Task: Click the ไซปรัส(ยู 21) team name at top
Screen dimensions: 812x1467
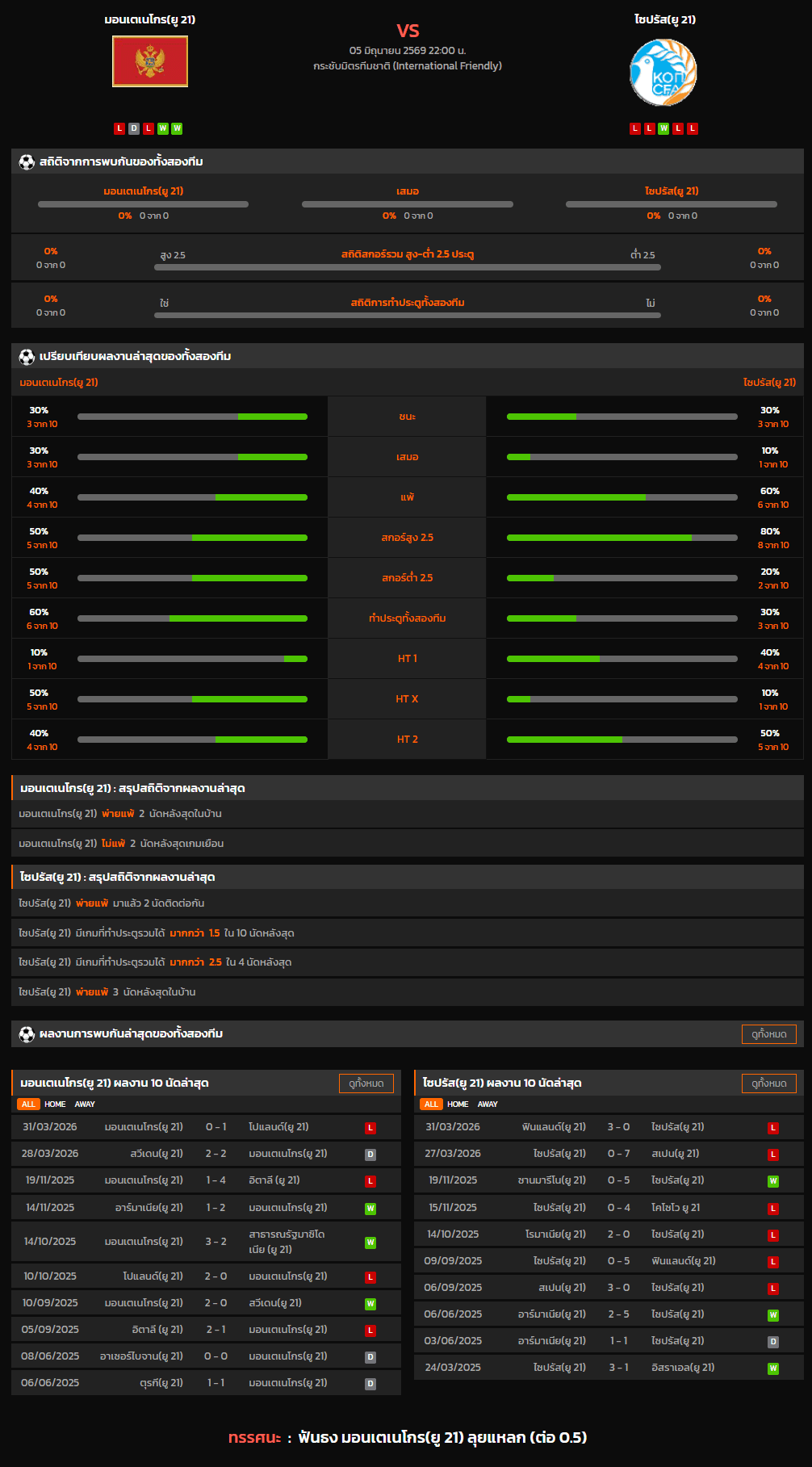Action: point(665,19)
